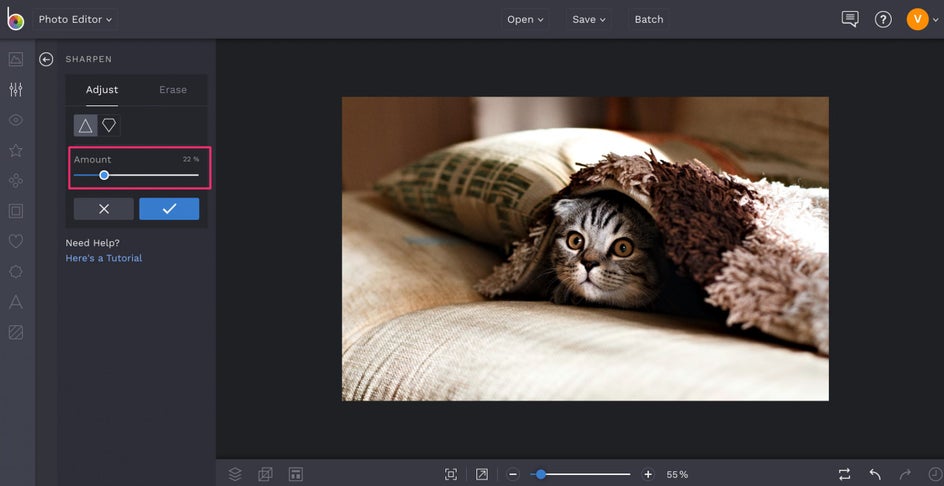
Task: Select the triangle sharpen mode toggle
Action: pyautogui.click(x=85, y=125)
